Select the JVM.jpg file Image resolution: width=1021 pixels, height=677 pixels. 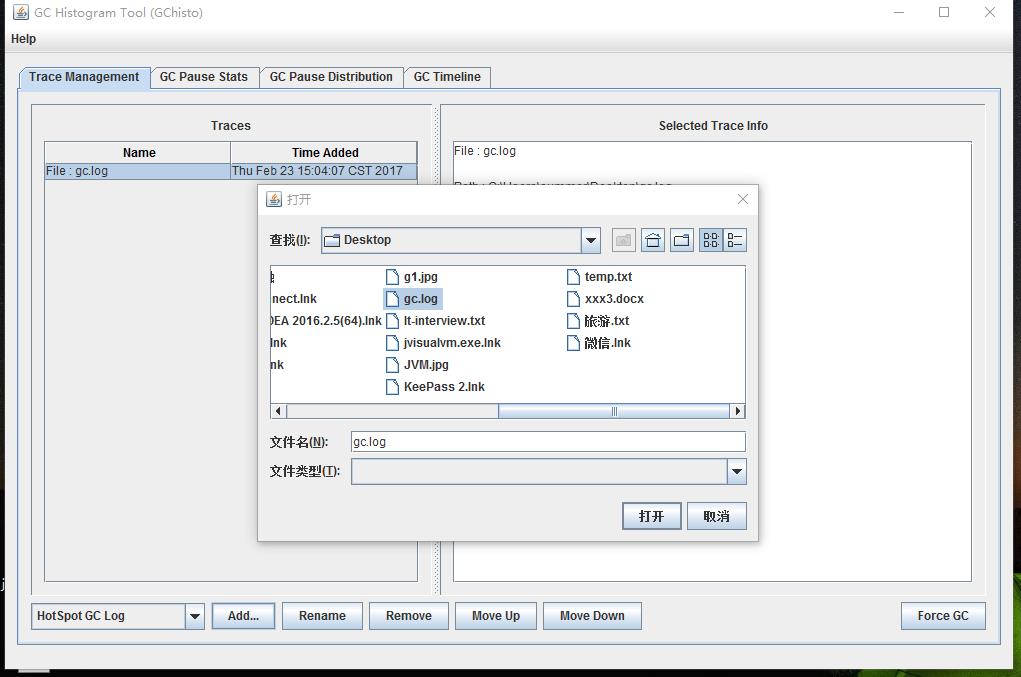417,365
